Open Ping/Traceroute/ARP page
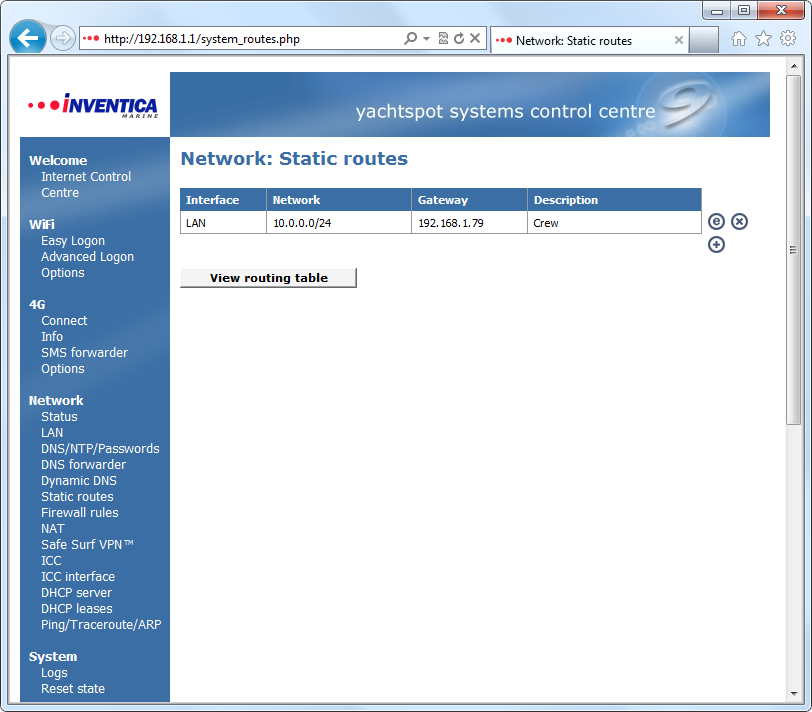This screenshot has height=712, width=812. click(x=101, y=625)
